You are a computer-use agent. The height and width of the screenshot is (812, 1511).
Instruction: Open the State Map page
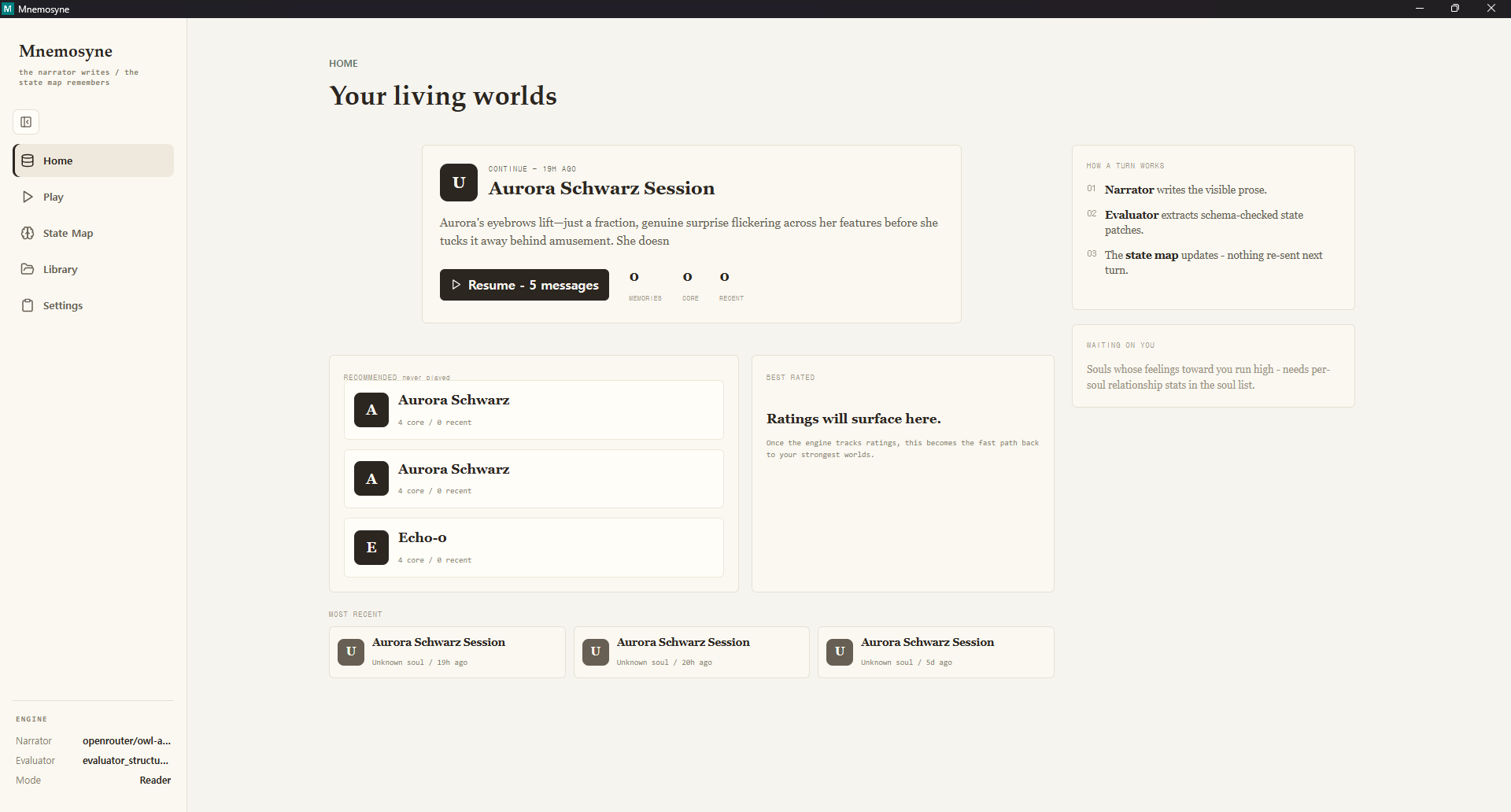[94, 233]
